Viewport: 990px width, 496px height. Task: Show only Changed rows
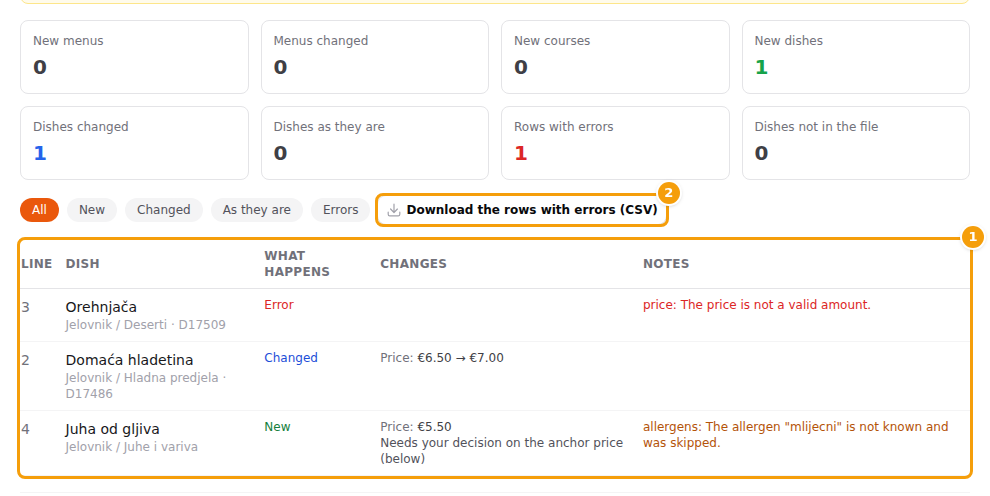(164, 210)
